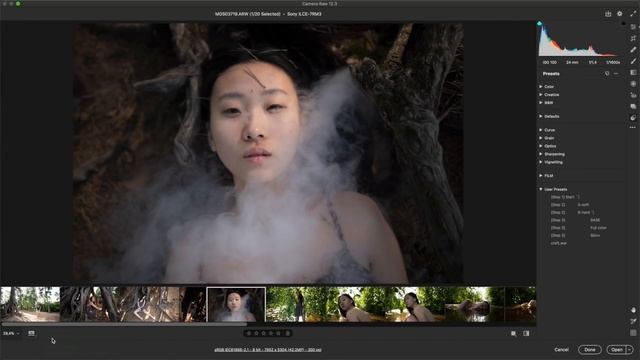Click the filmstrip horizontal scrollbar
This screenshot has height=360, width=640.
[x=124, y=324]
